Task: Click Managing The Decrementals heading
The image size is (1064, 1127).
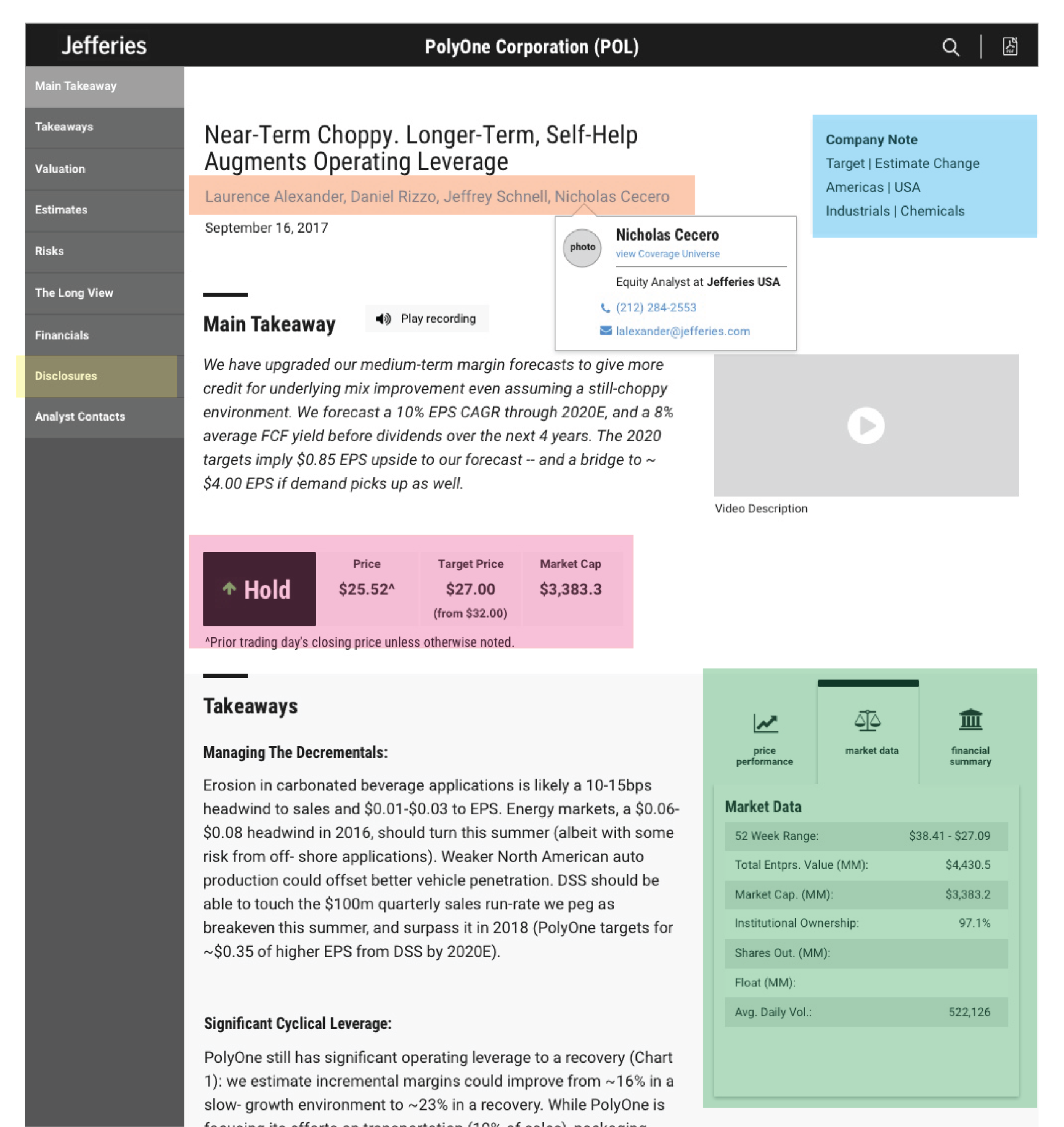Action: pos(295,752)
